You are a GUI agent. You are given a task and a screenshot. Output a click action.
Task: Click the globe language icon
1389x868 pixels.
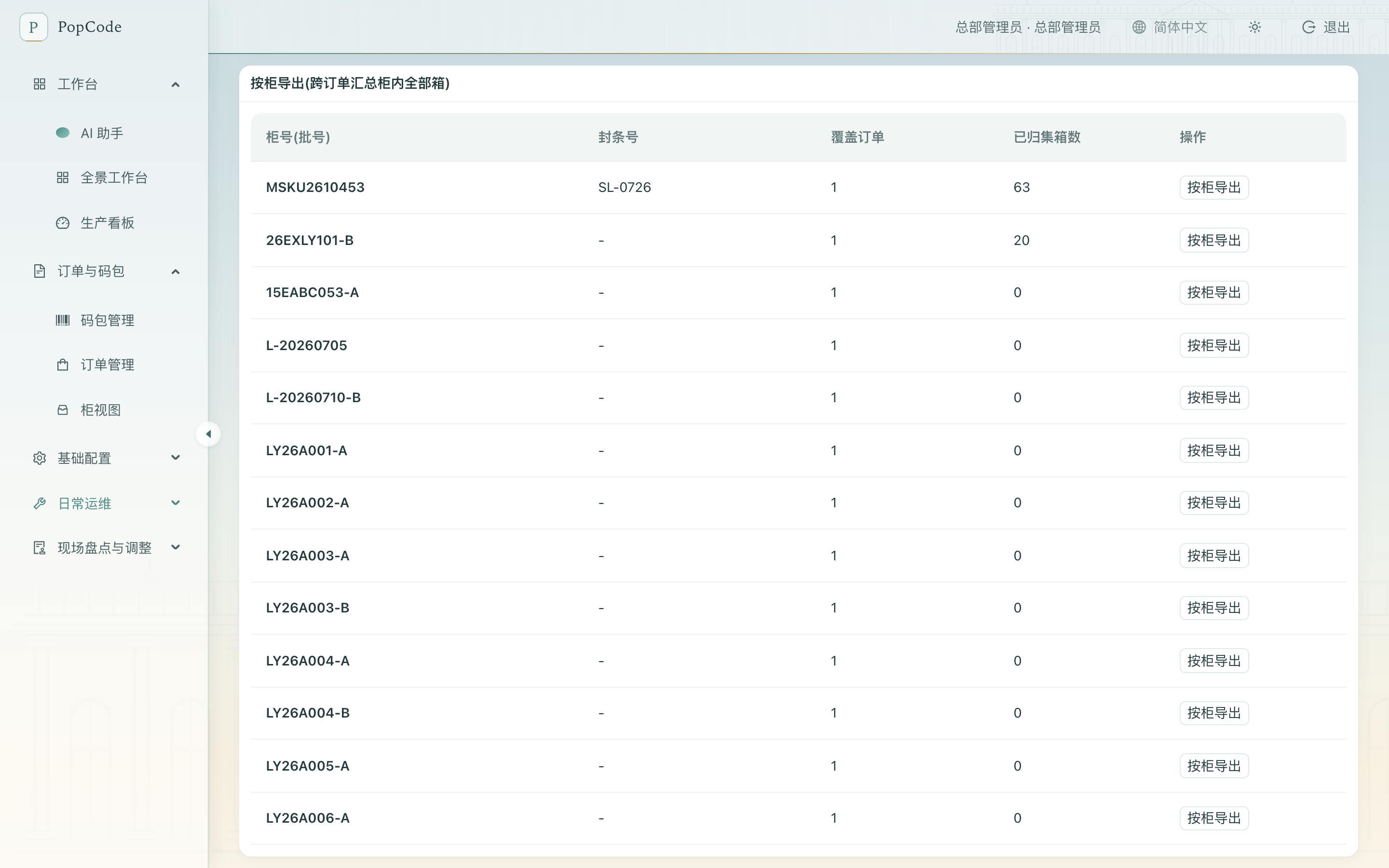[1139, 27]
